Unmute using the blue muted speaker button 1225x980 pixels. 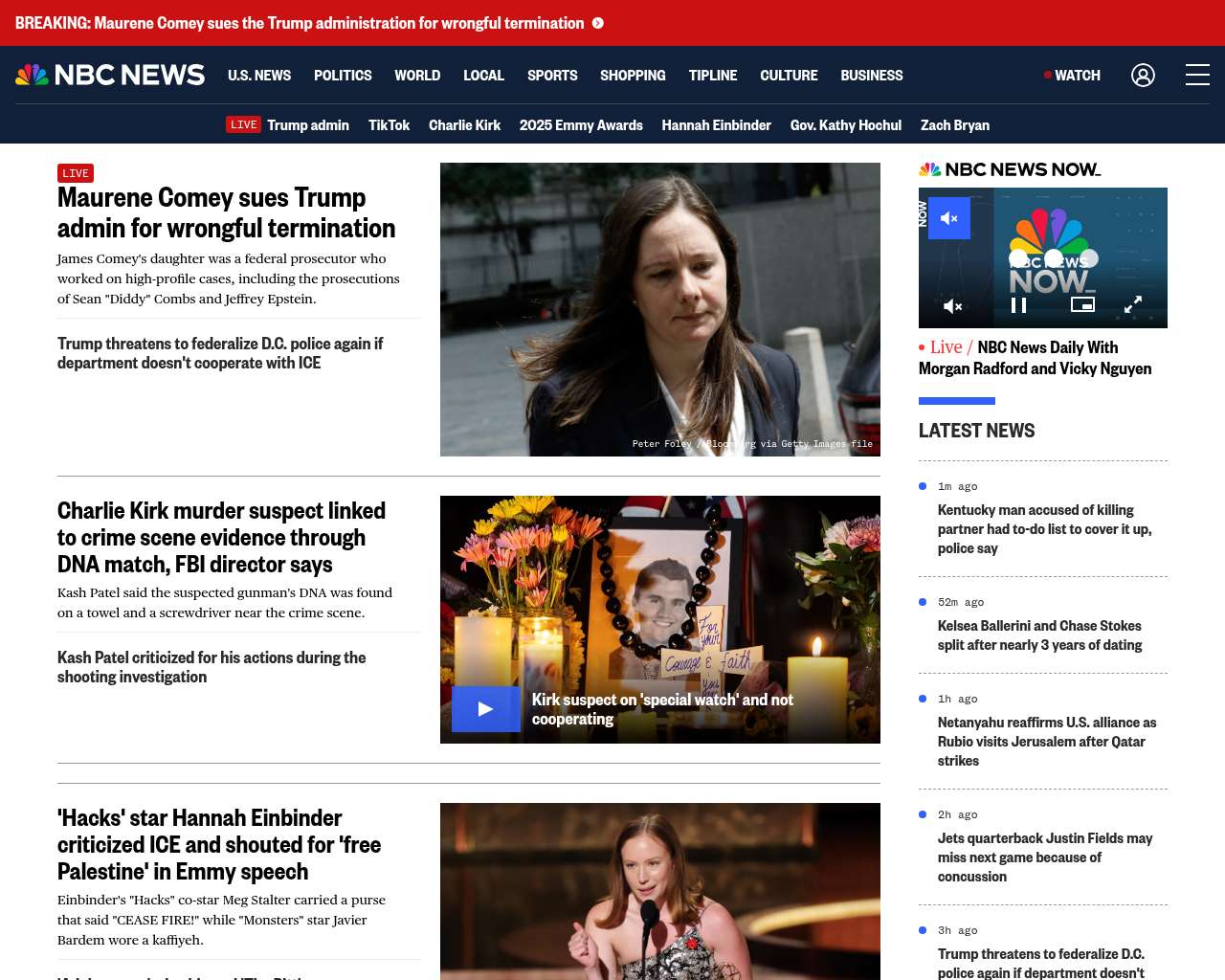(x=949, y=218)
